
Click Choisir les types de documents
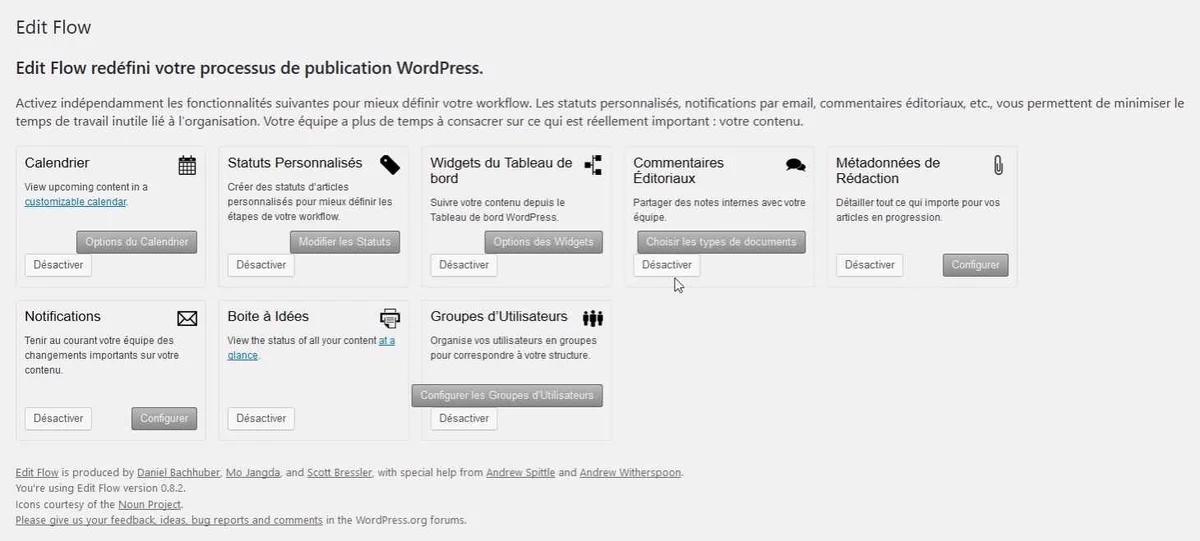(x=721, y=241)
